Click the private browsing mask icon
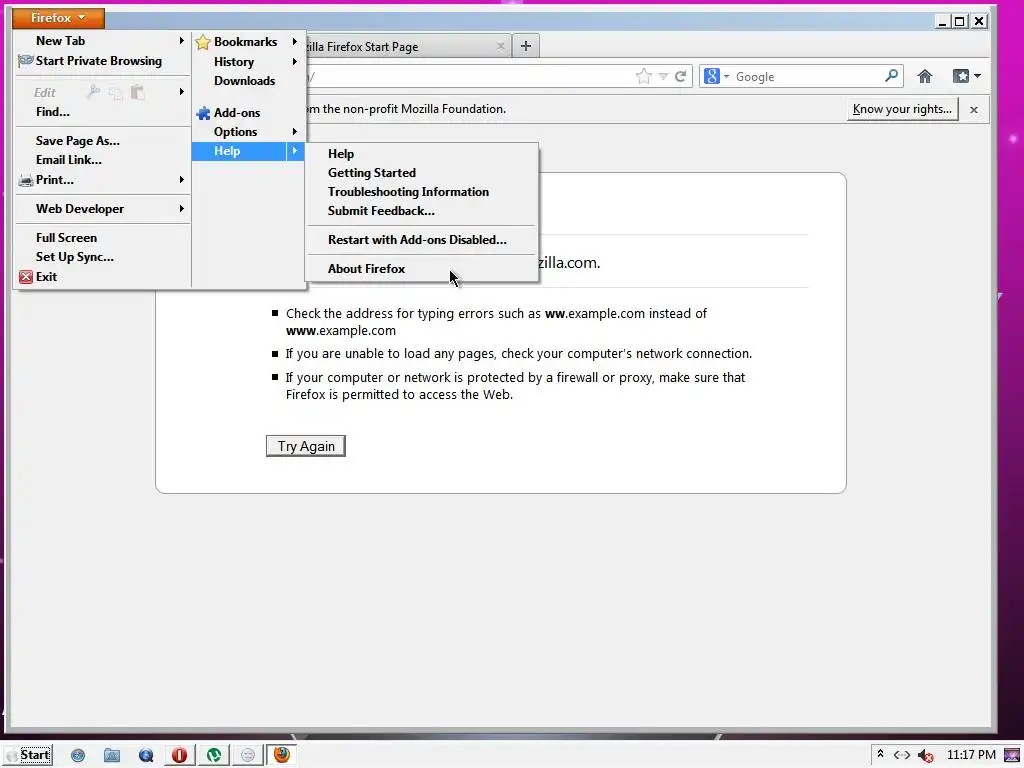This screenshot has height=768, width=1024. tap(25, 61)
